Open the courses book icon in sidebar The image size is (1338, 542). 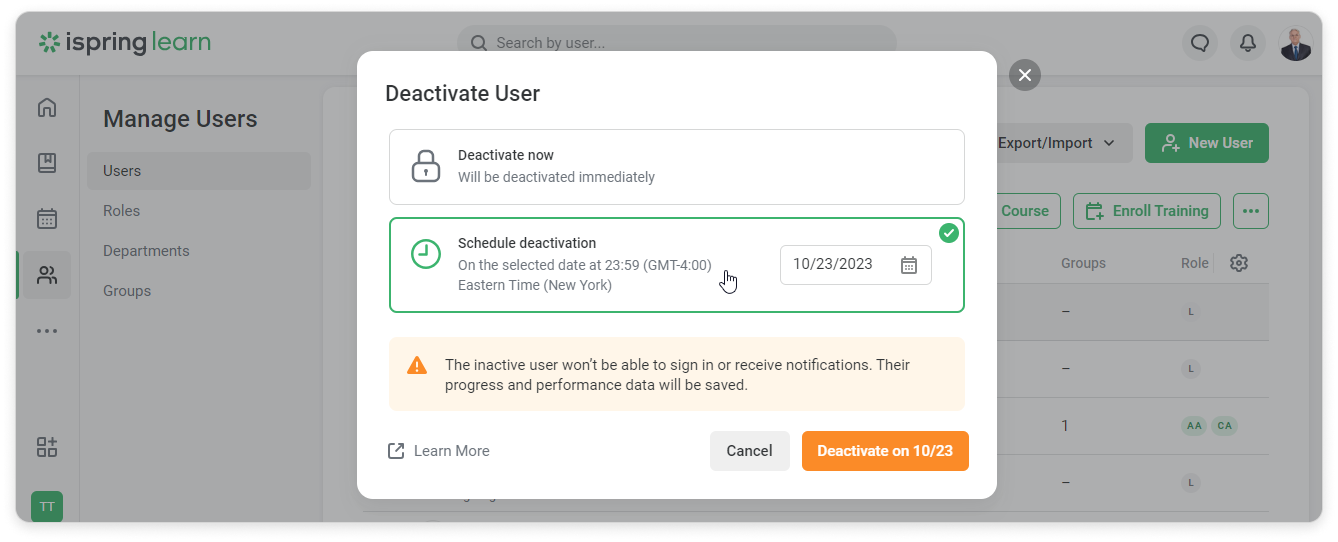[47, 163]
